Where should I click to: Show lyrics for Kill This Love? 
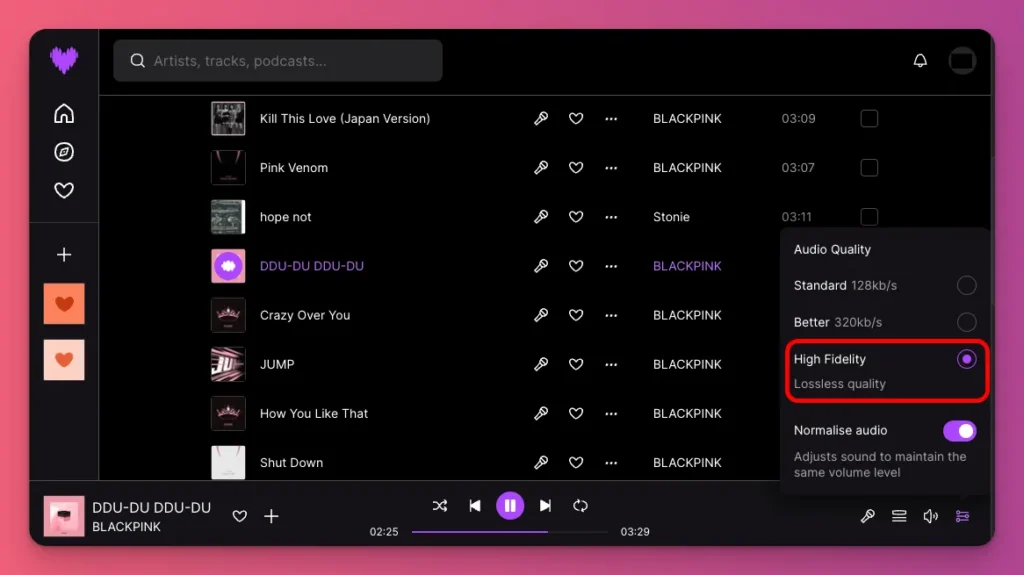[x=541, y=118]
